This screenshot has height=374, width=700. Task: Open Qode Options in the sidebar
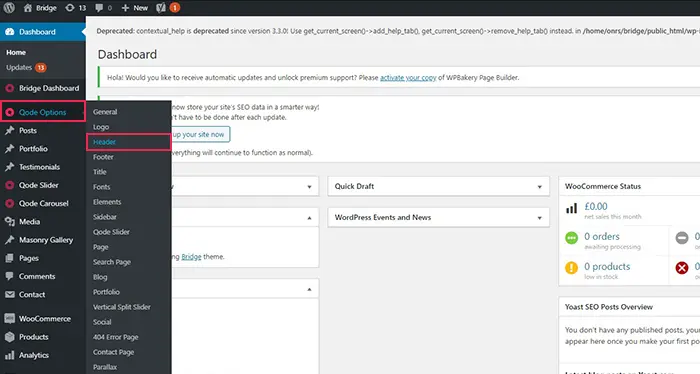(x=43, y=112)
